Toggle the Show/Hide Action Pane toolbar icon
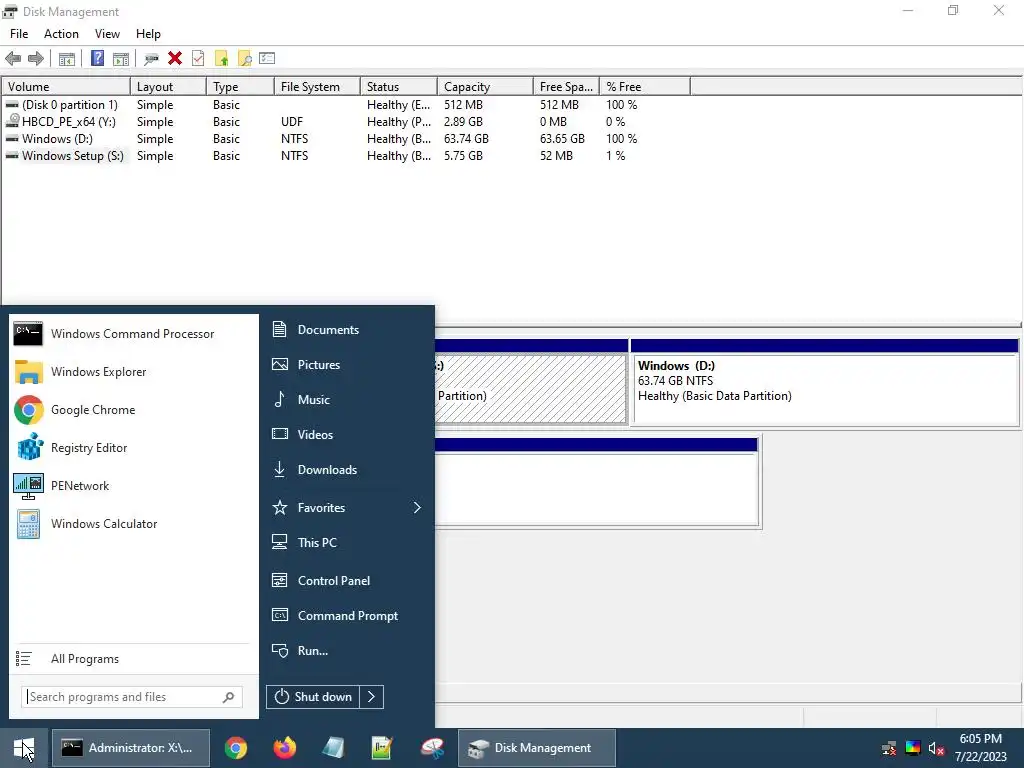The height and width of the screenshot is (768, 1024). [x=121, y=59]
